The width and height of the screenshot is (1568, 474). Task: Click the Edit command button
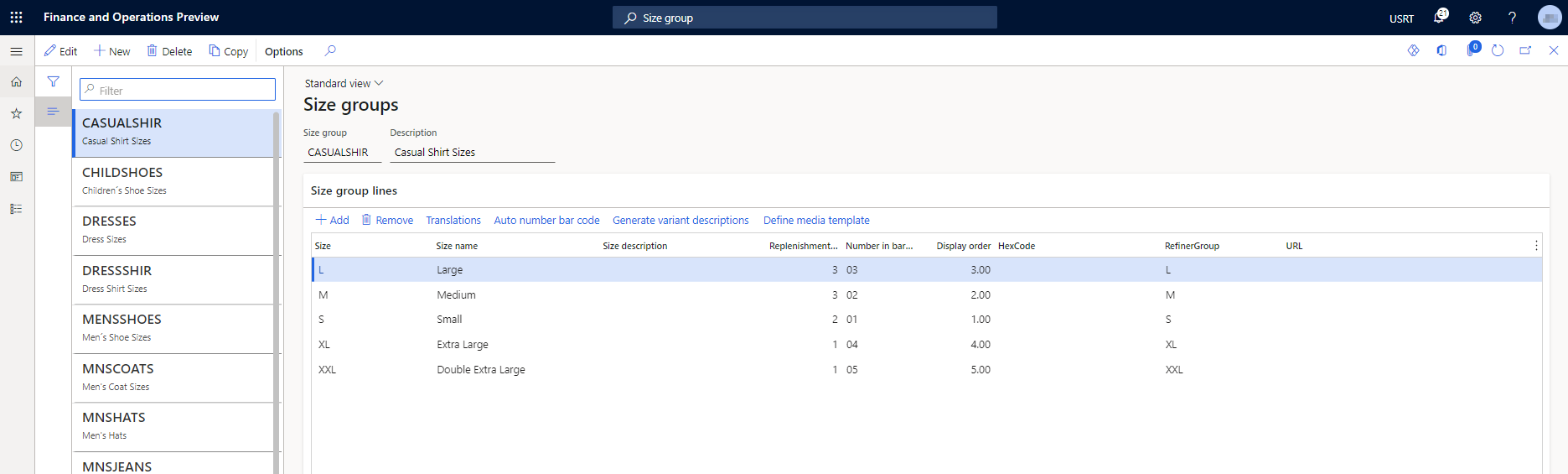[61, 51]
